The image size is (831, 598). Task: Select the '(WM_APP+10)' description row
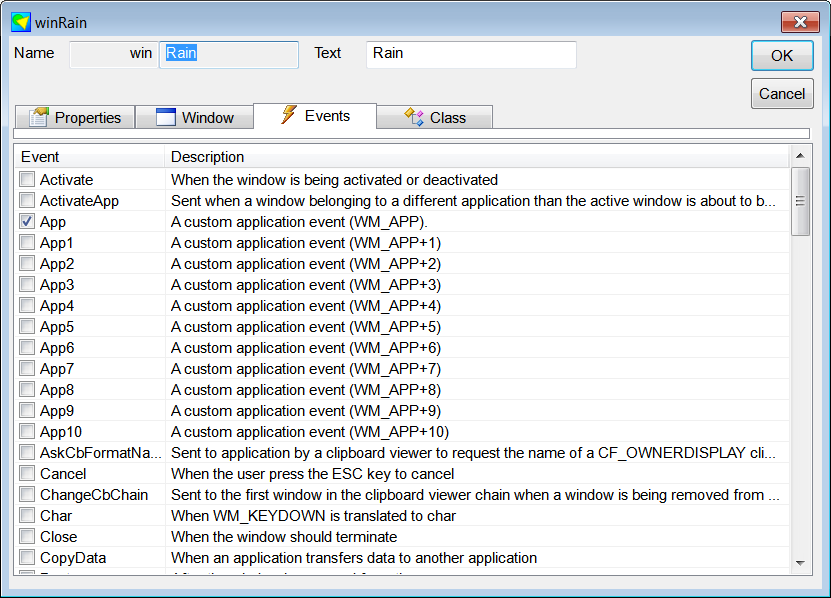click(x=310, y=432)
